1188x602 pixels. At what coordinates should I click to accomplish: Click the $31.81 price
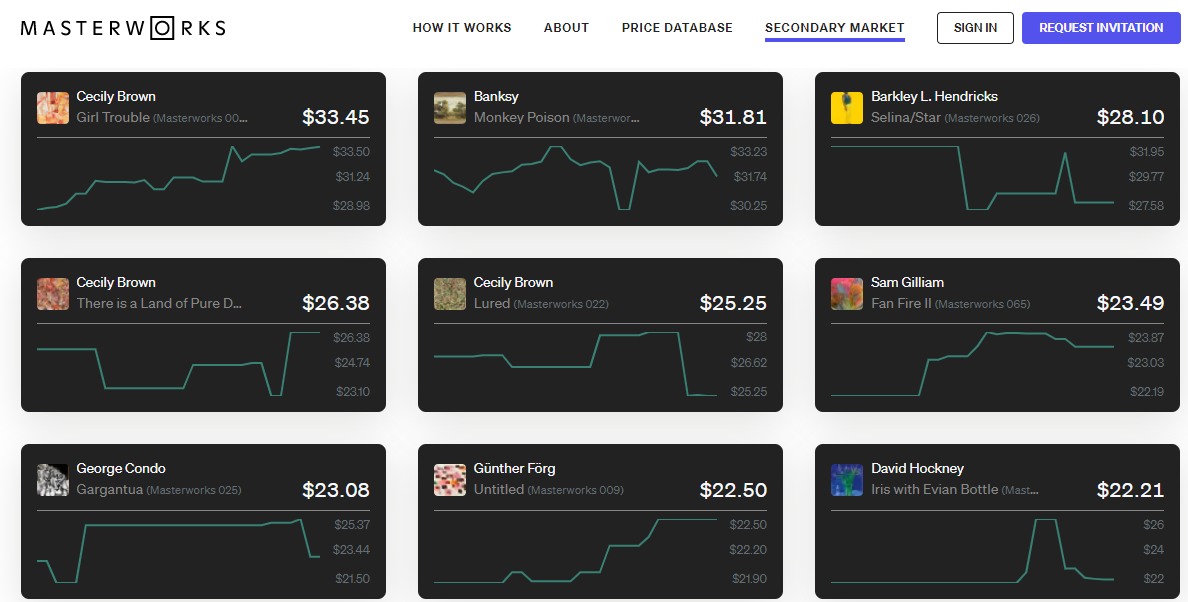733,117
